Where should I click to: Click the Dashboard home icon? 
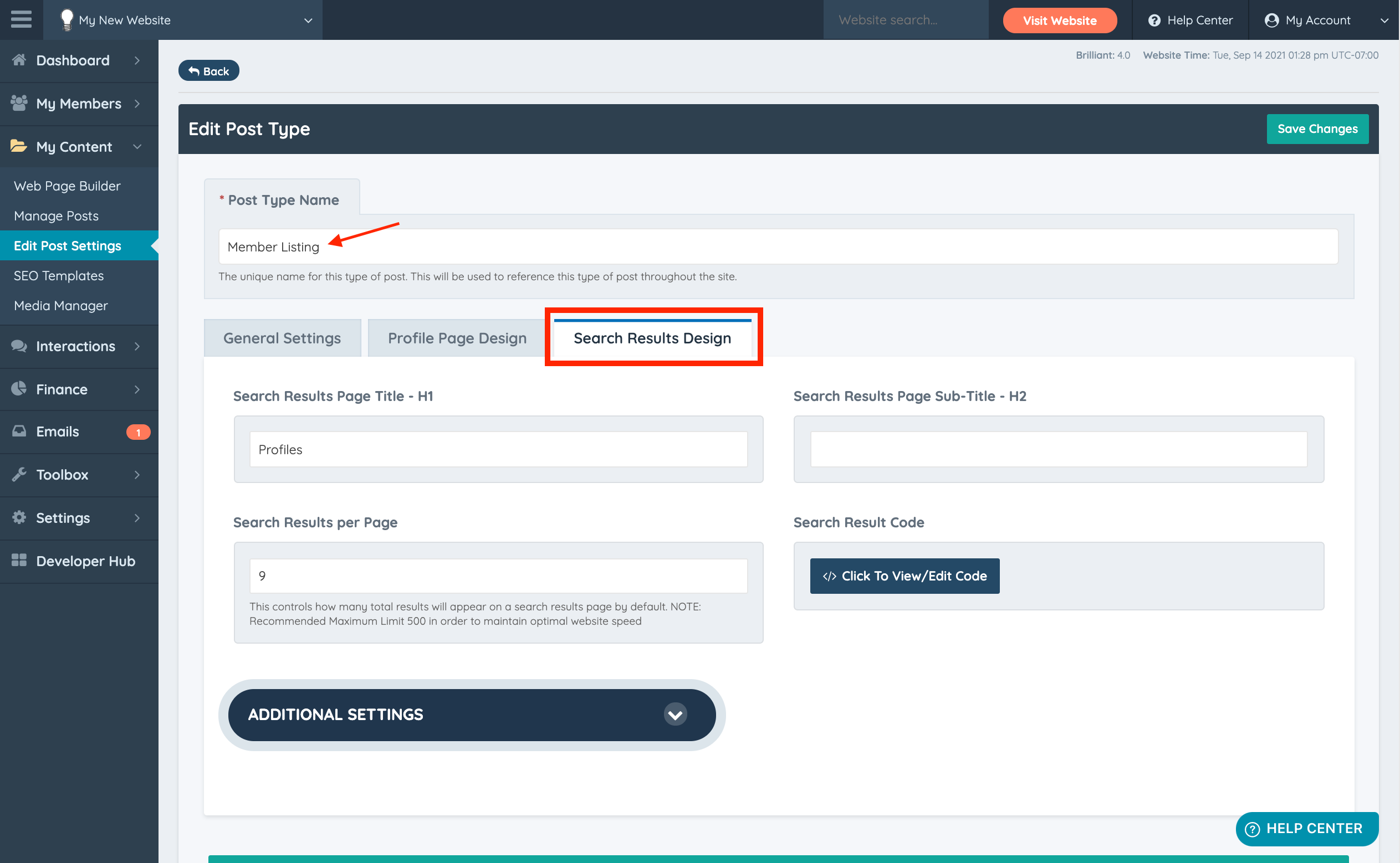pos(19,60)
